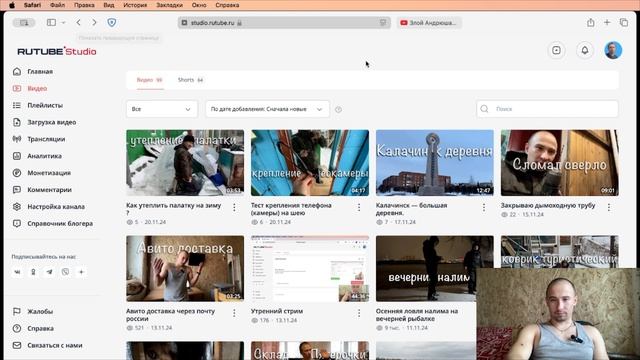Open the Окно menu

click(x=199, y=5)
